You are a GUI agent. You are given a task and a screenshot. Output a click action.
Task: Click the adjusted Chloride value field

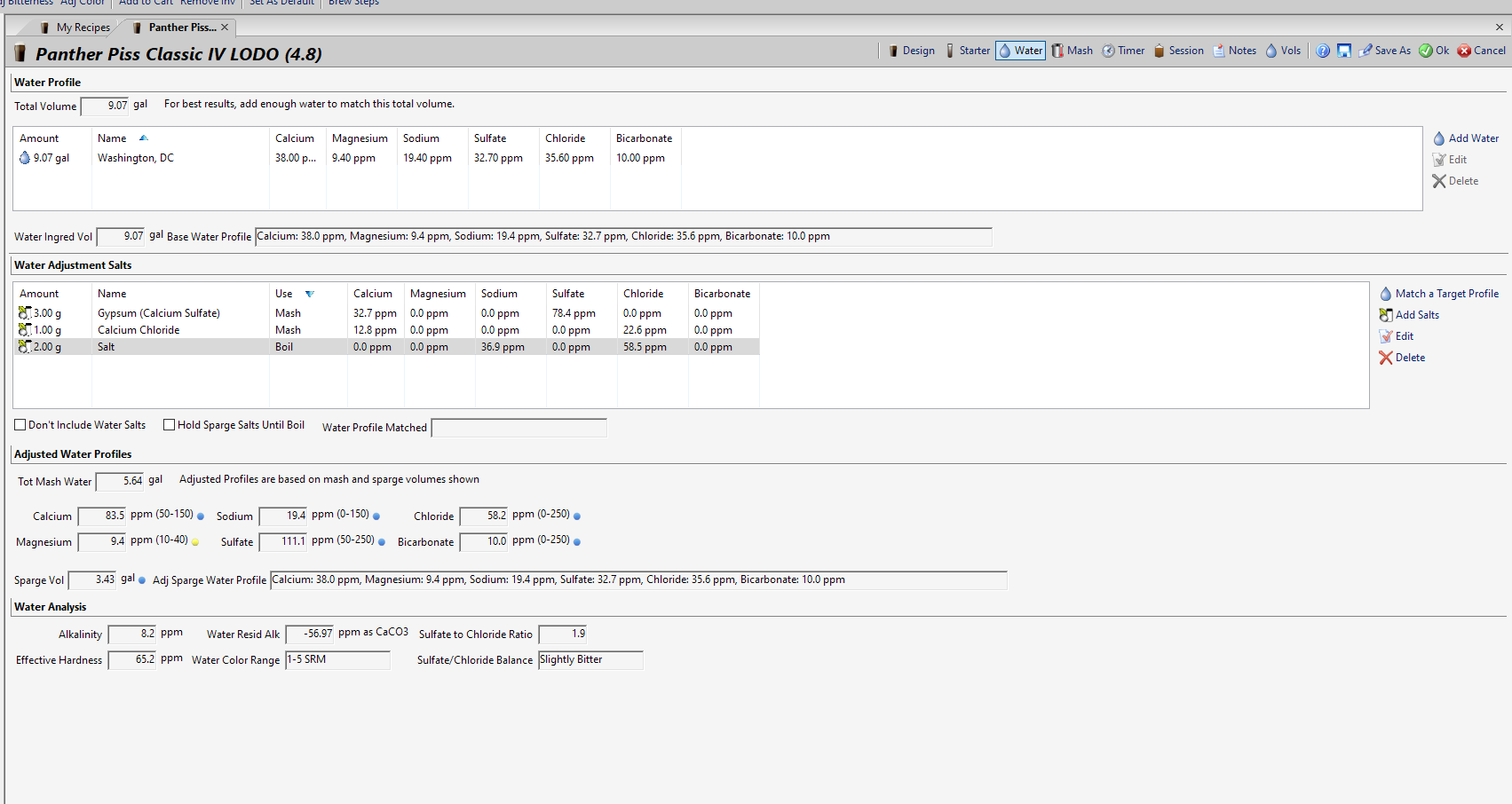coord(485,516)
